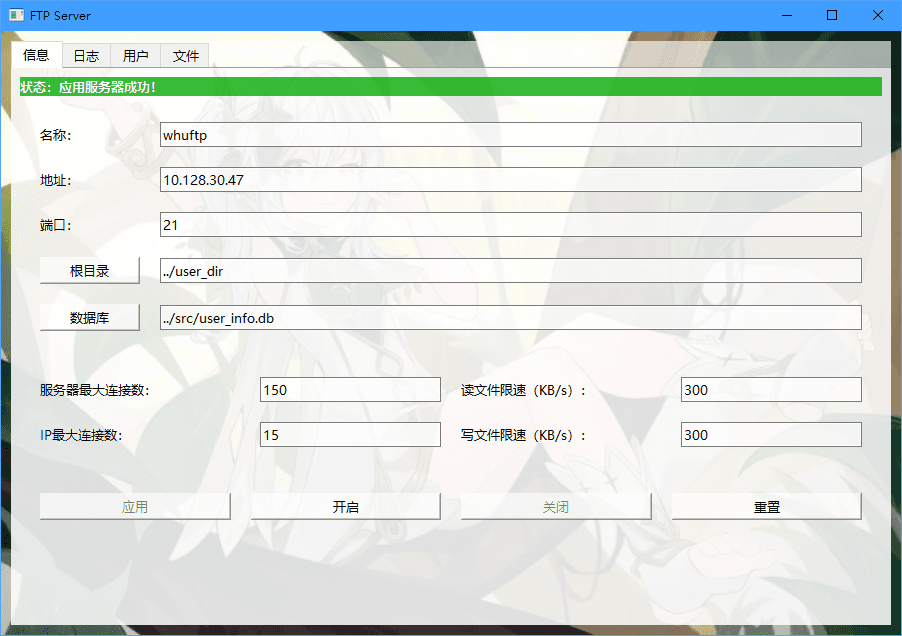The width and height of the screenshot is (902, 636).
Task: Click the 读文件限速 field showing 300
Action: point(771,389)
